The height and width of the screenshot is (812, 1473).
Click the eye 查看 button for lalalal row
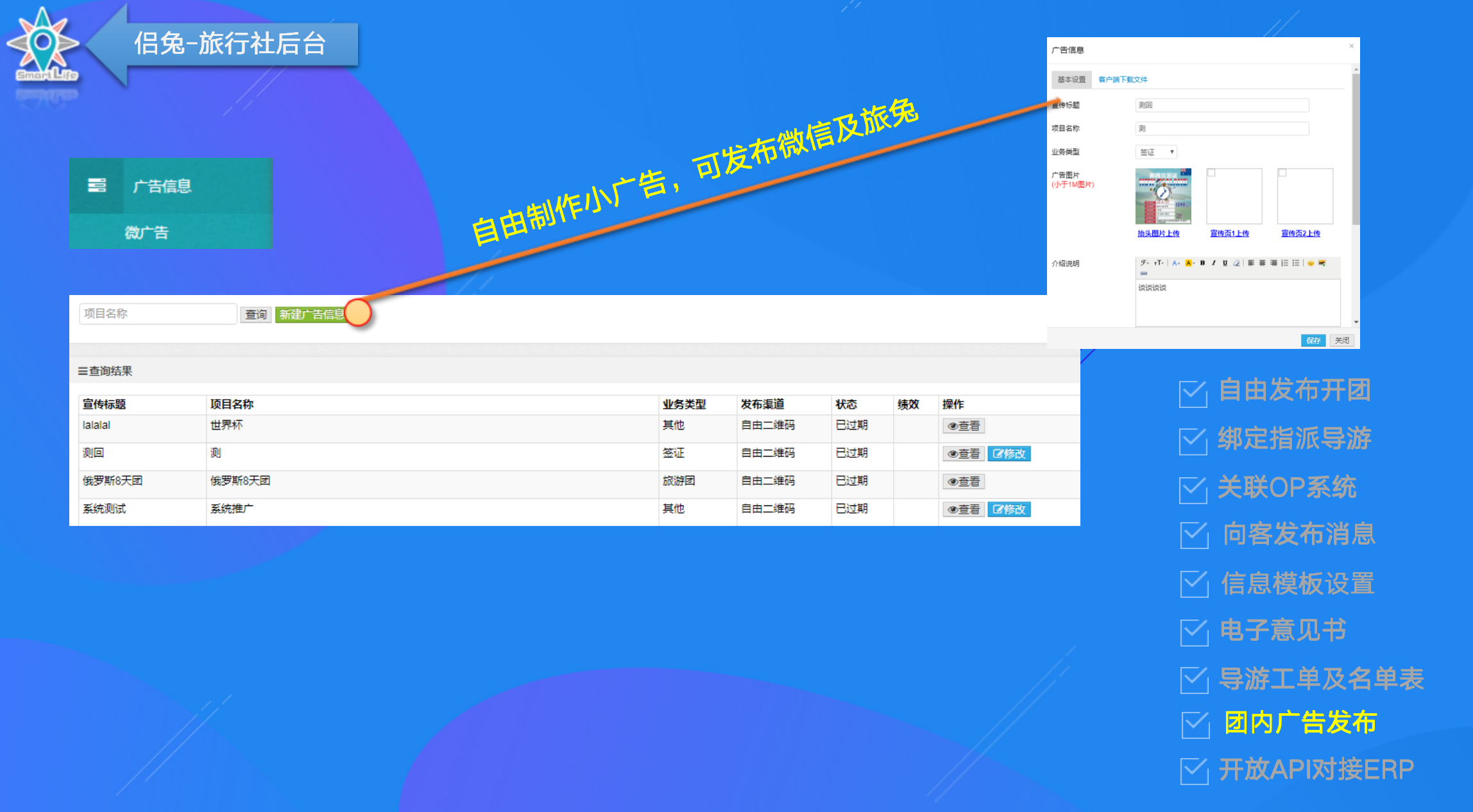click(964, 426)
